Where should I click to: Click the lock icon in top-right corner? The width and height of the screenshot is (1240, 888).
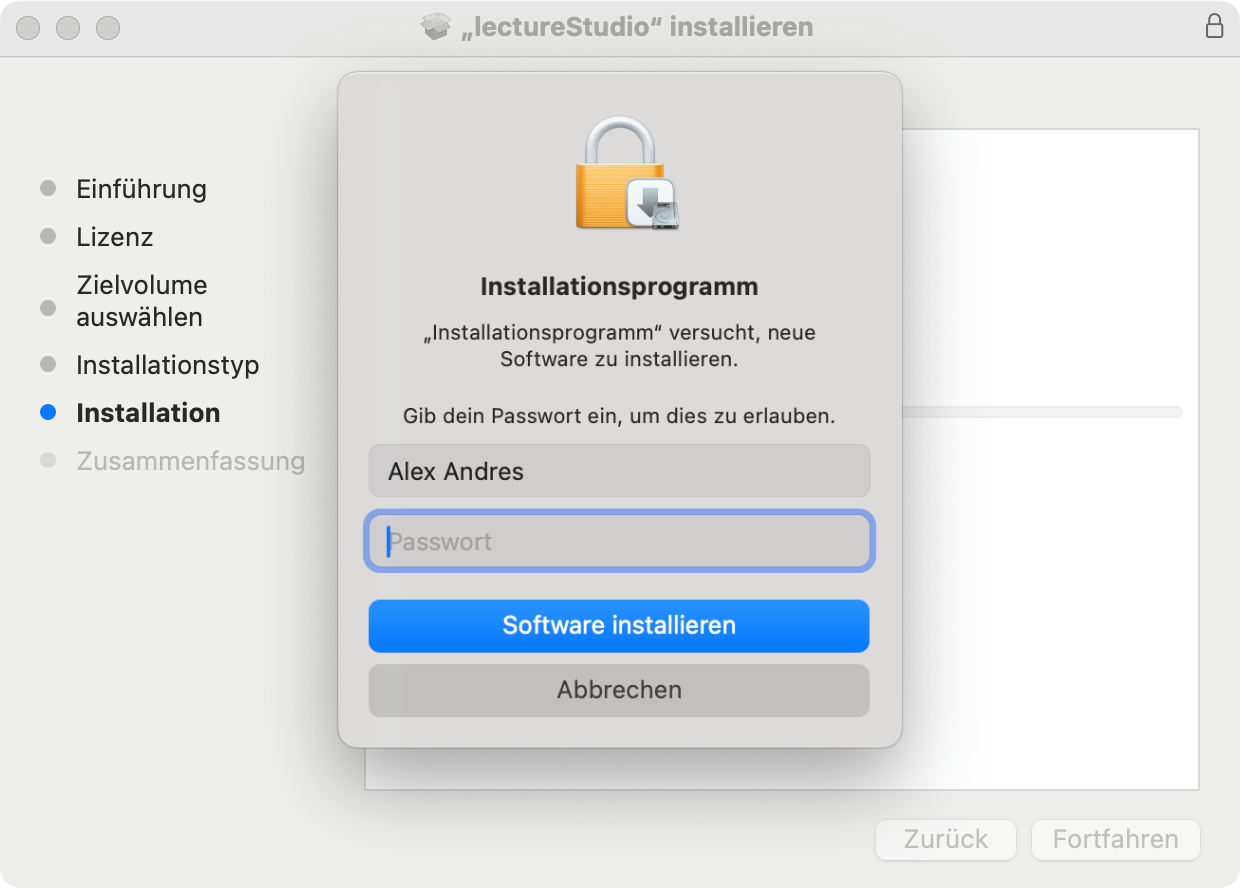[1214, 27]
